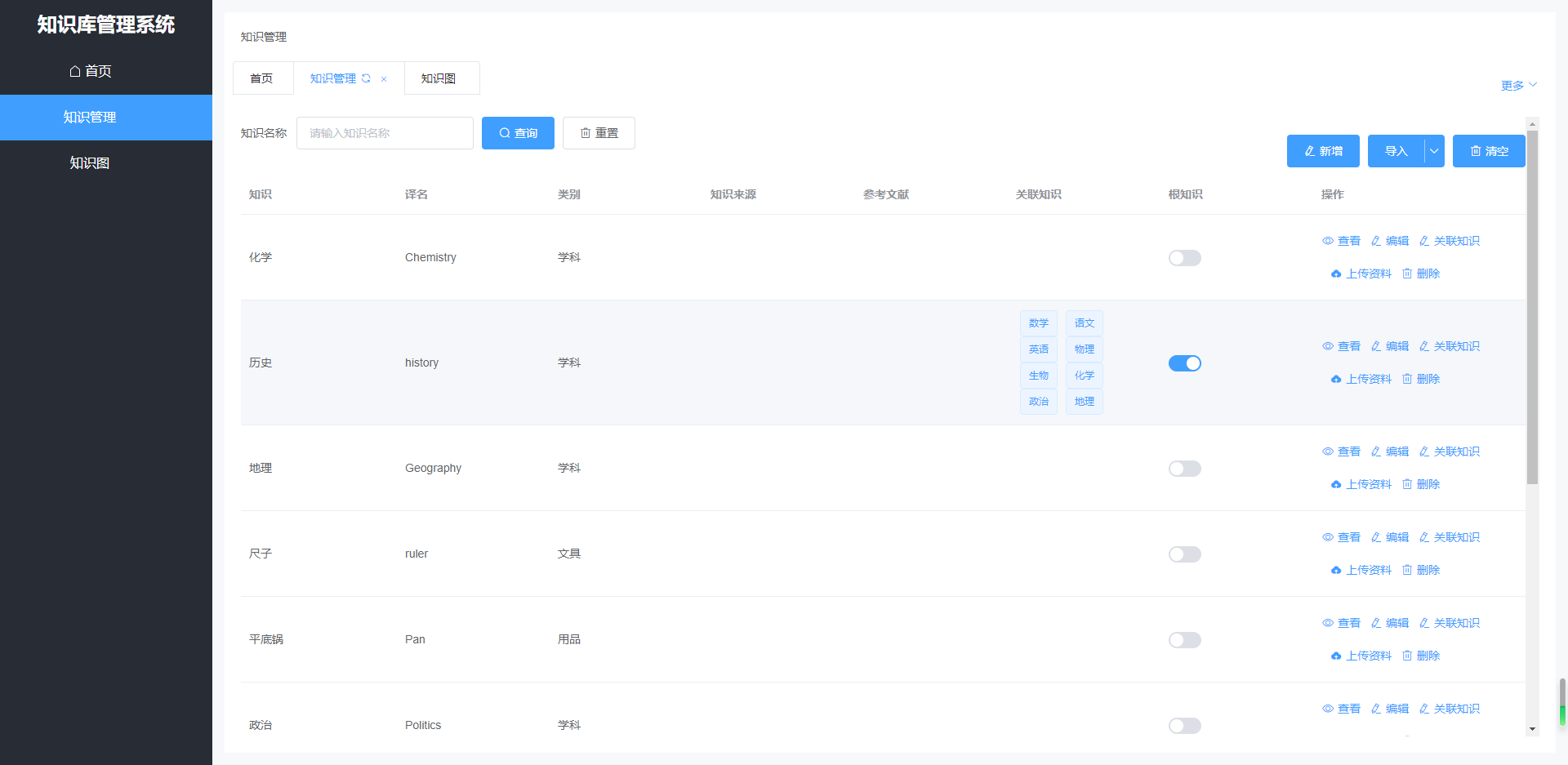Close the 知识管理 tab

384,79
